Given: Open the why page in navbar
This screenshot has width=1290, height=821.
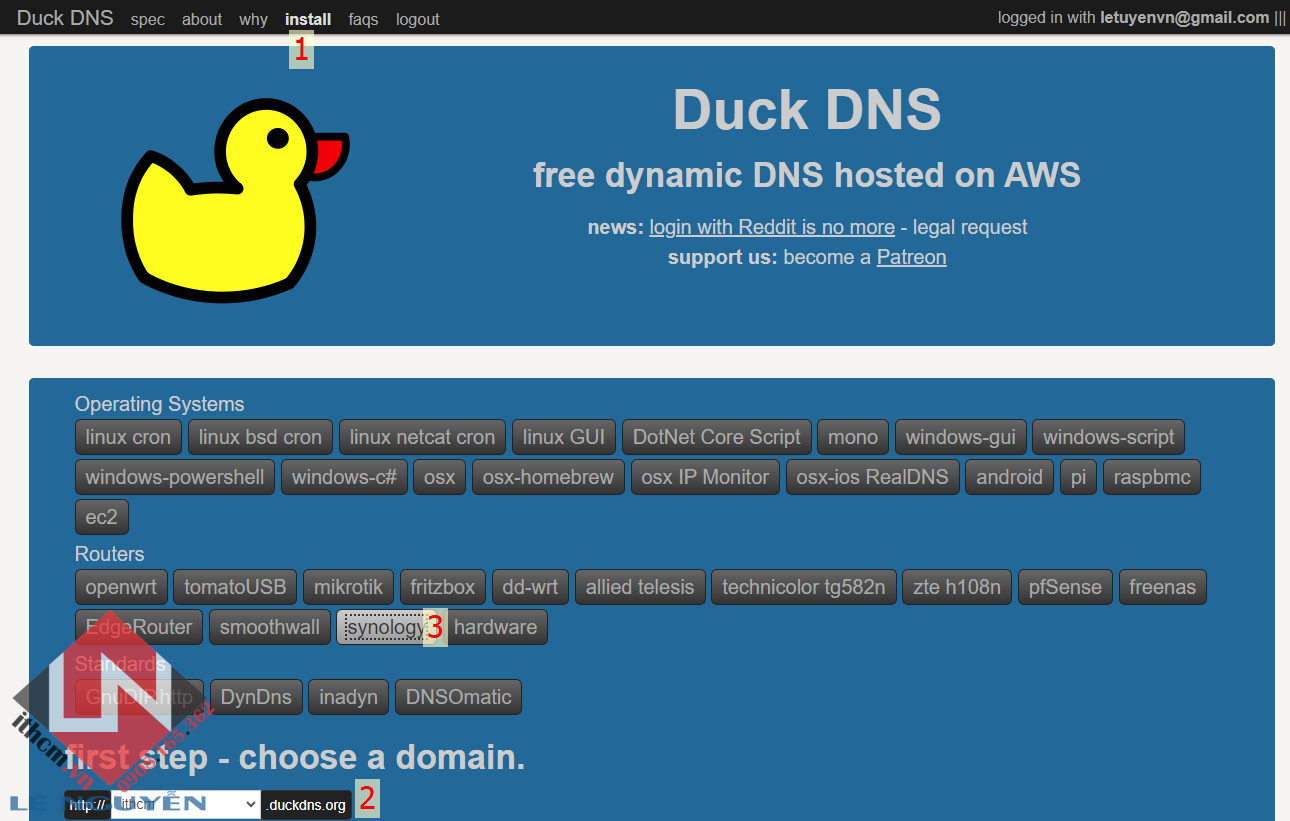Looking at the screenshot, I should pyautogui.click(x=254, y=19).
